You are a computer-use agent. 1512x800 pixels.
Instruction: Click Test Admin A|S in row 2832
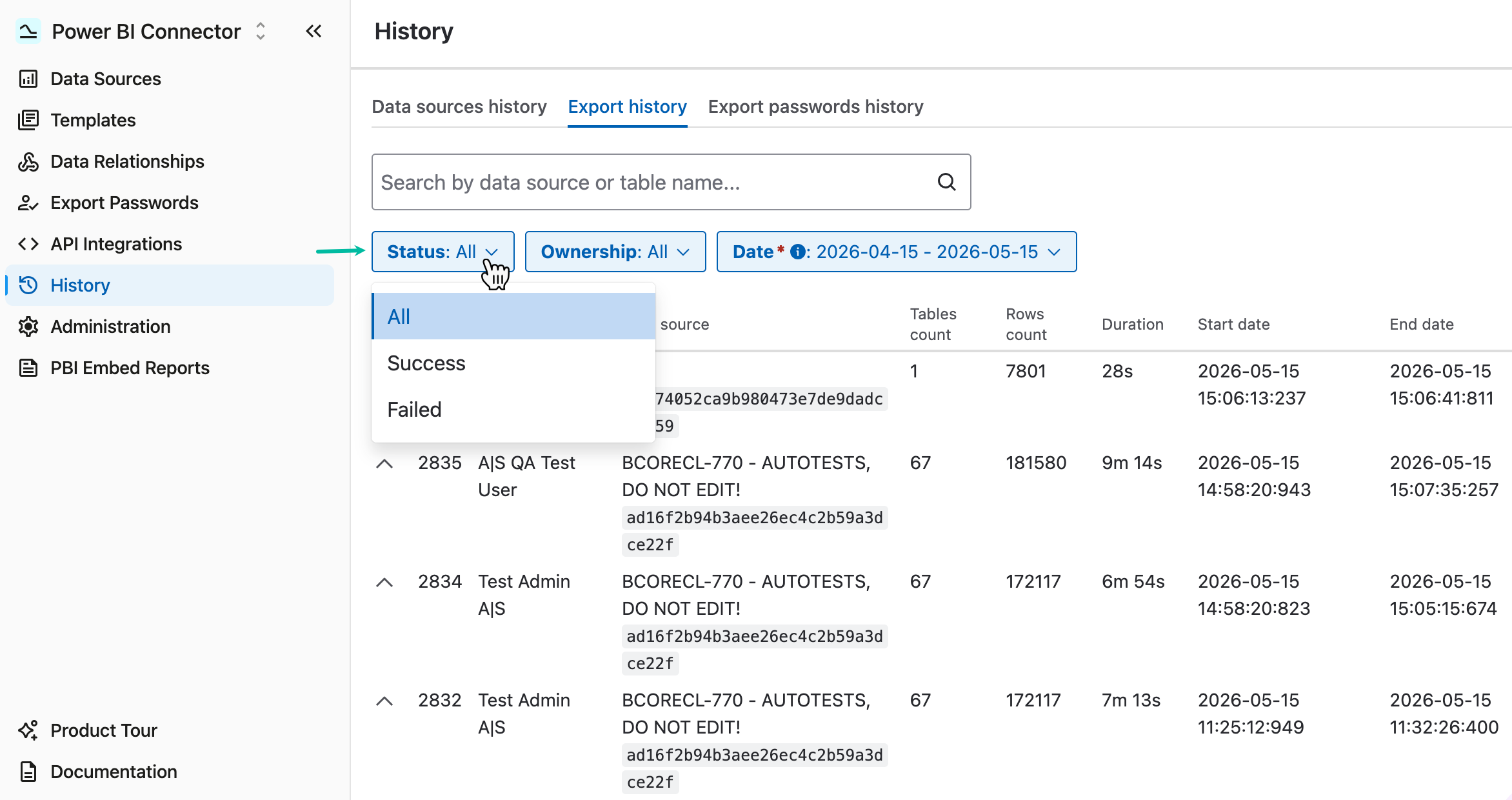point(524,714)
